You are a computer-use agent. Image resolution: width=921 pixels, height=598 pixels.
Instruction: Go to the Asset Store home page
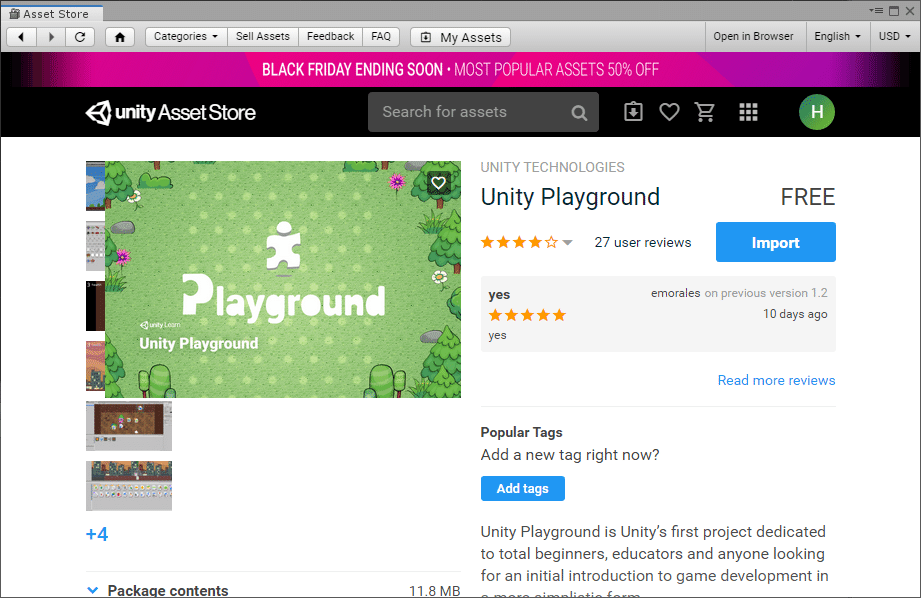120,37
